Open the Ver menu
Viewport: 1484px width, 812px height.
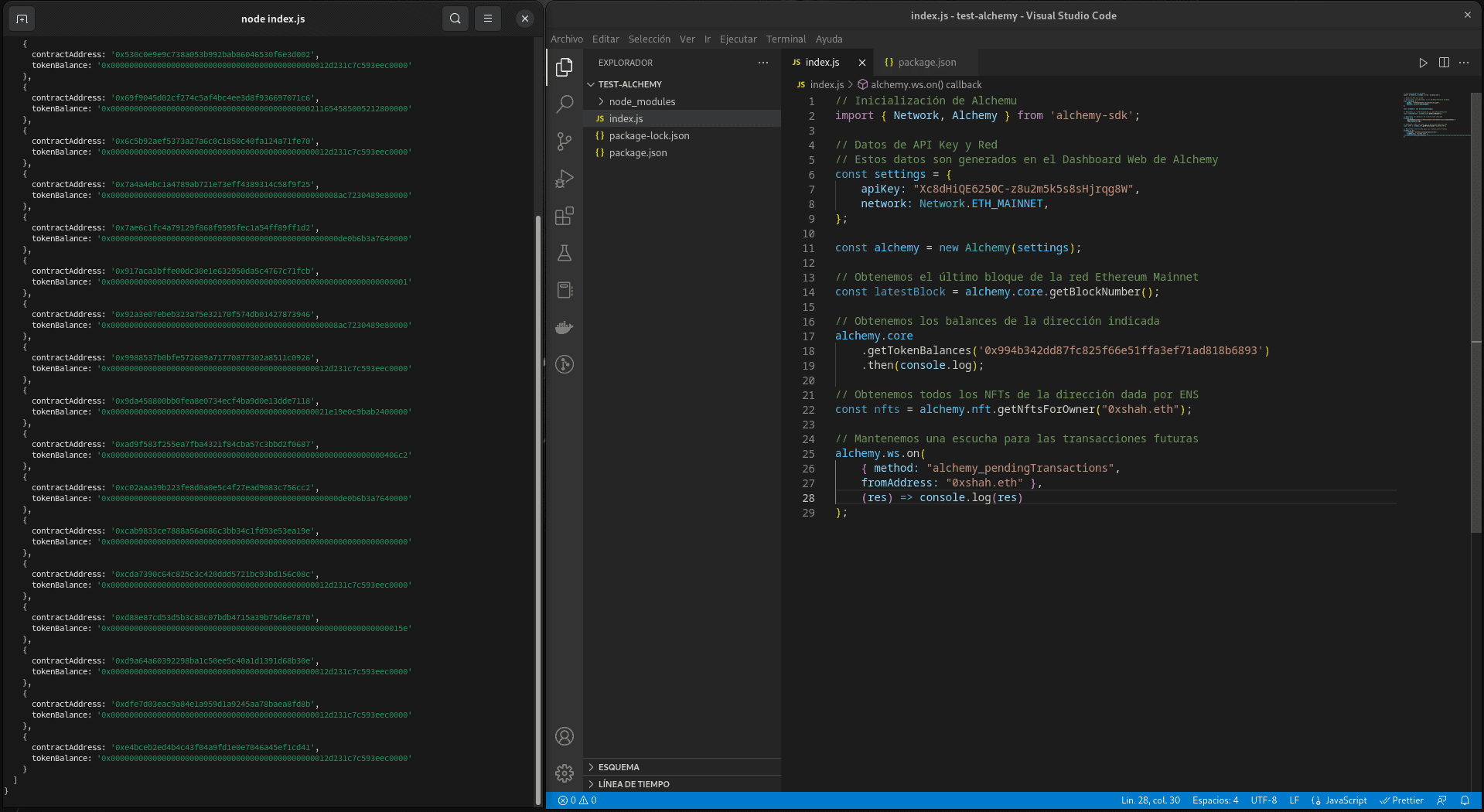tap(687, 39)
